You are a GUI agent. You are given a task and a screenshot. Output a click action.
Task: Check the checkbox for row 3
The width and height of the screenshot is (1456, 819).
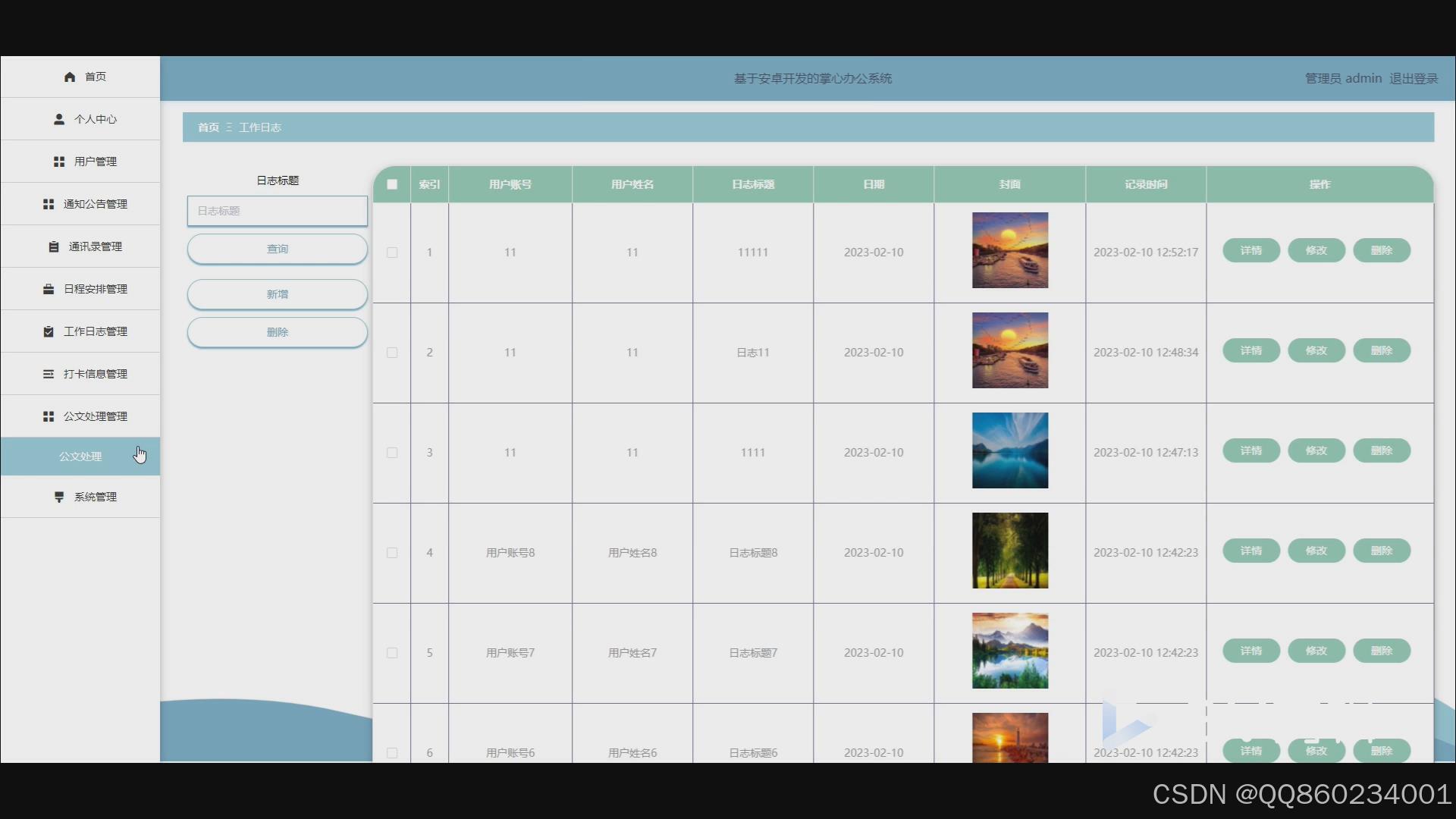(392, 453)
